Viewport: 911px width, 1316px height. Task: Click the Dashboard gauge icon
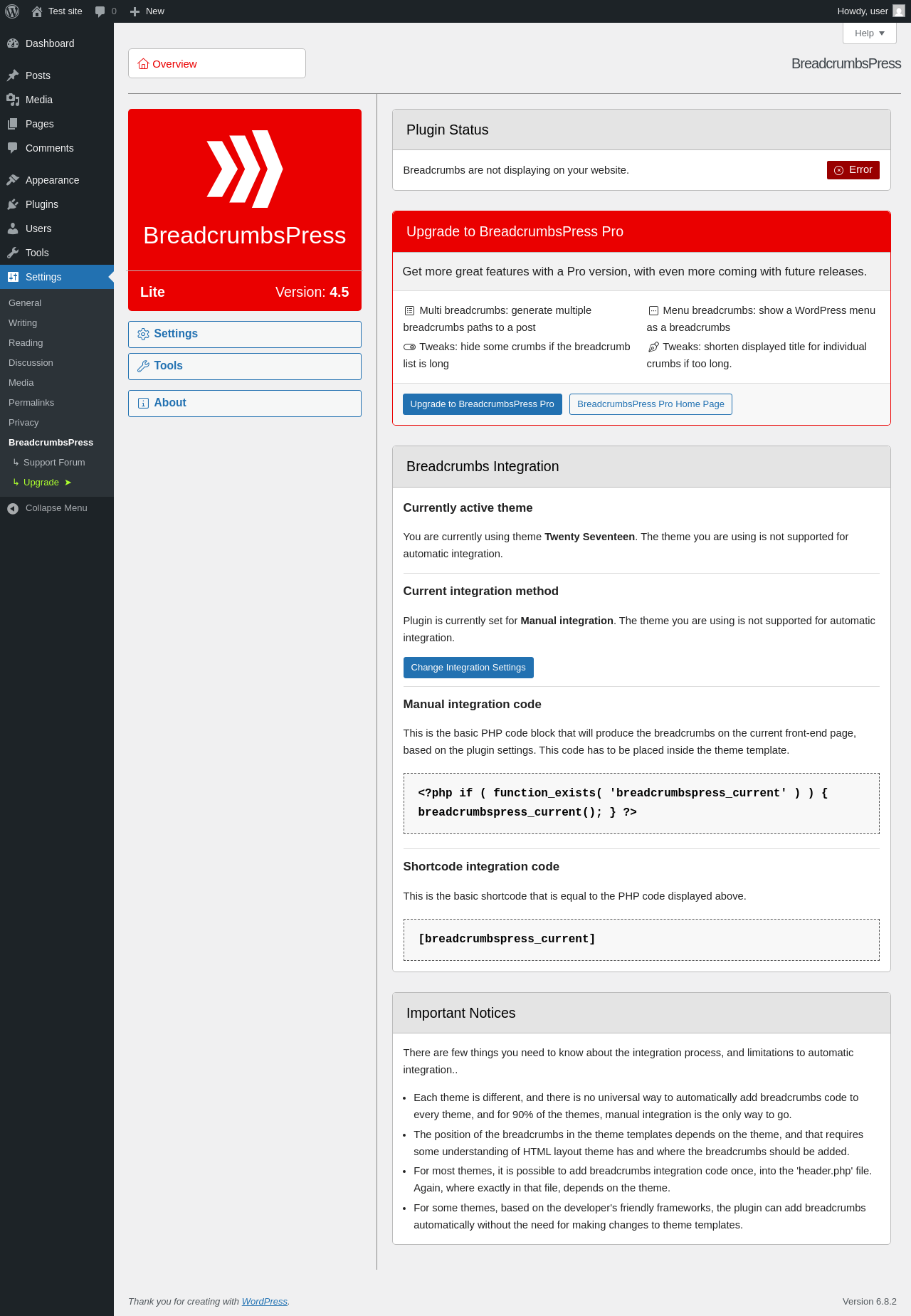pos(13,43)
